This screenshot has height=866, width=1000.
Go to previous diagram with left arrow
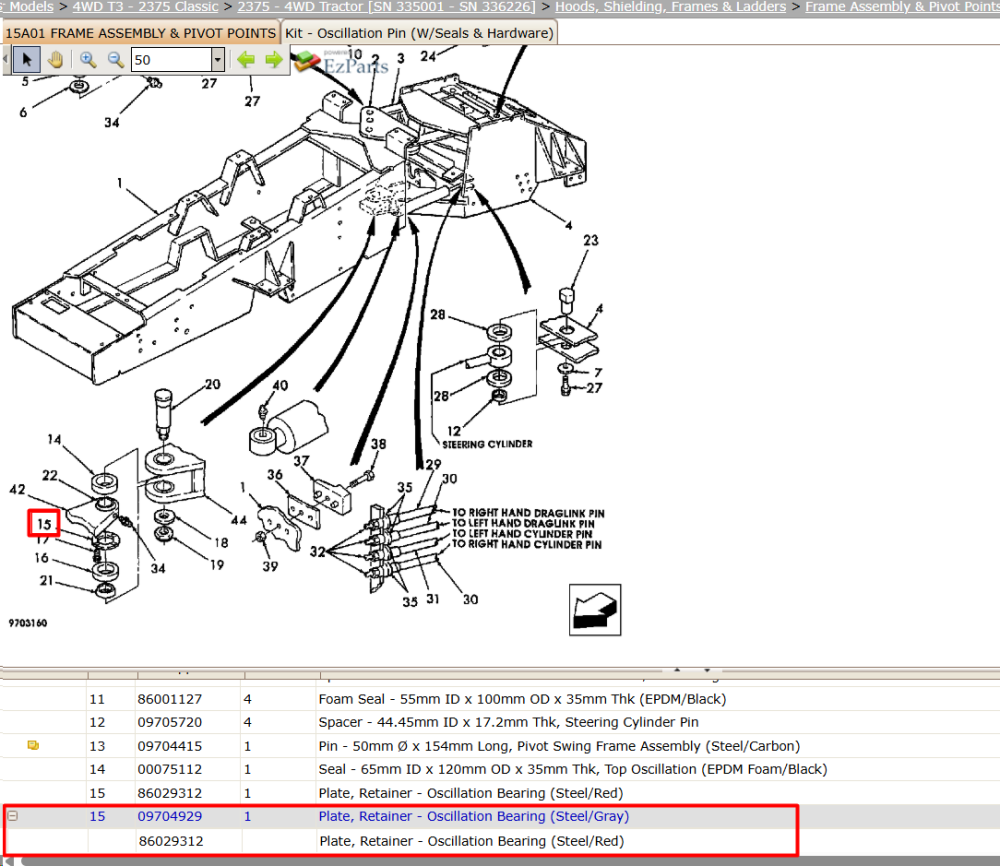(x=246, y=60)
